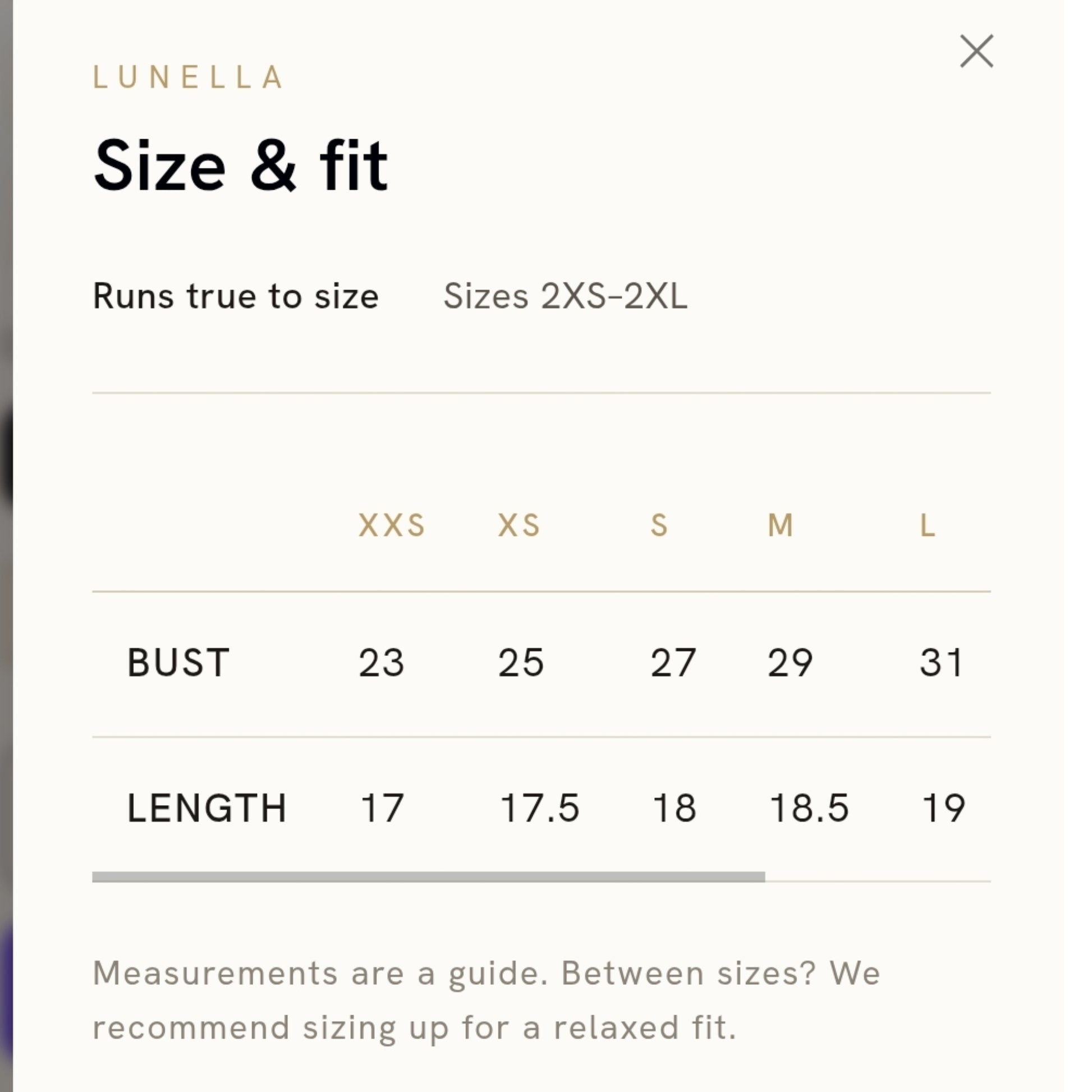This screenshot has height=1092, width=1092.
Task: Click the horizontal table scrollbar thumb
Action: [x=428, y=877]
